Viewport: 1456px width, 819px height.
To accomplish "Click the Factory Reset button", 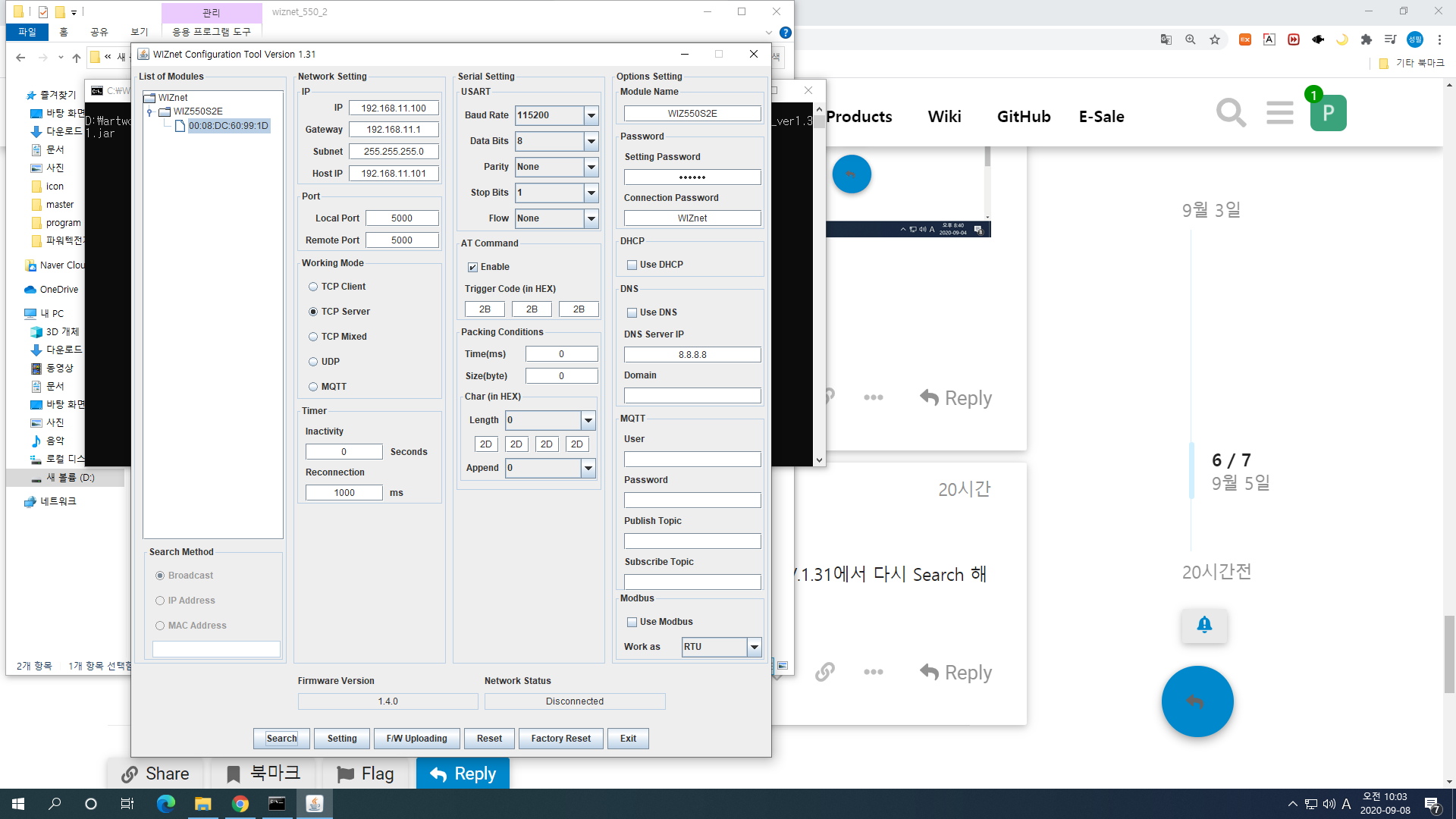I will (560, 738).
